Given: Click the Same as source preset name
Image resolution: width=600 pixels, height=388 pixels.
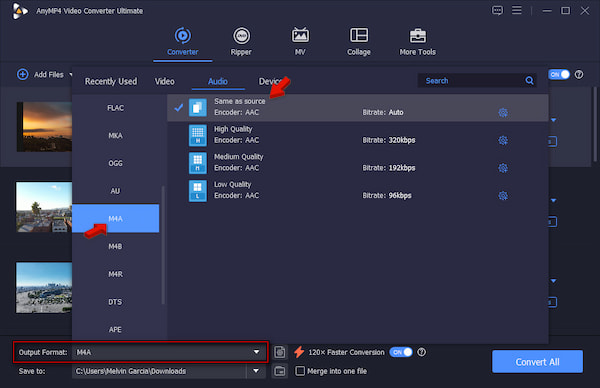Looking at the screenshot, I should coord(240,101).
